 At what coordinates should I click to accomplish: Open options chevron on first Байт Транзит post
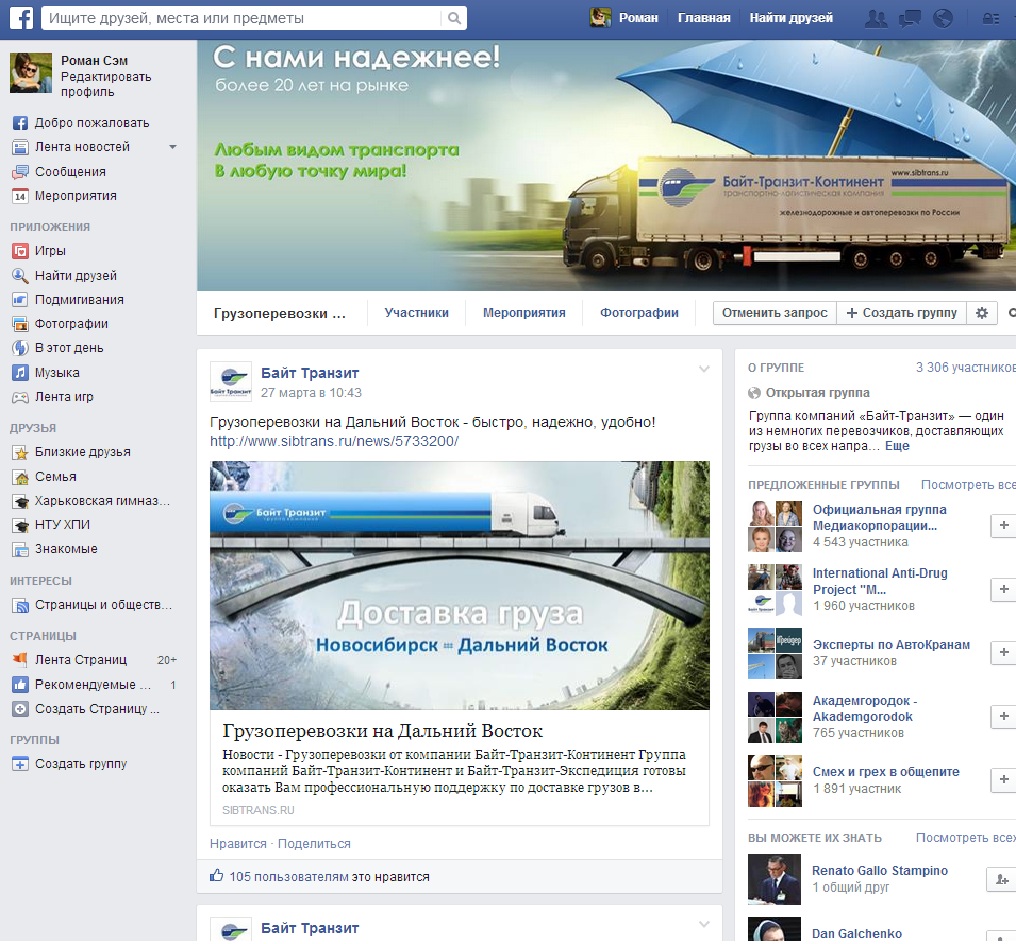(704, 369)
